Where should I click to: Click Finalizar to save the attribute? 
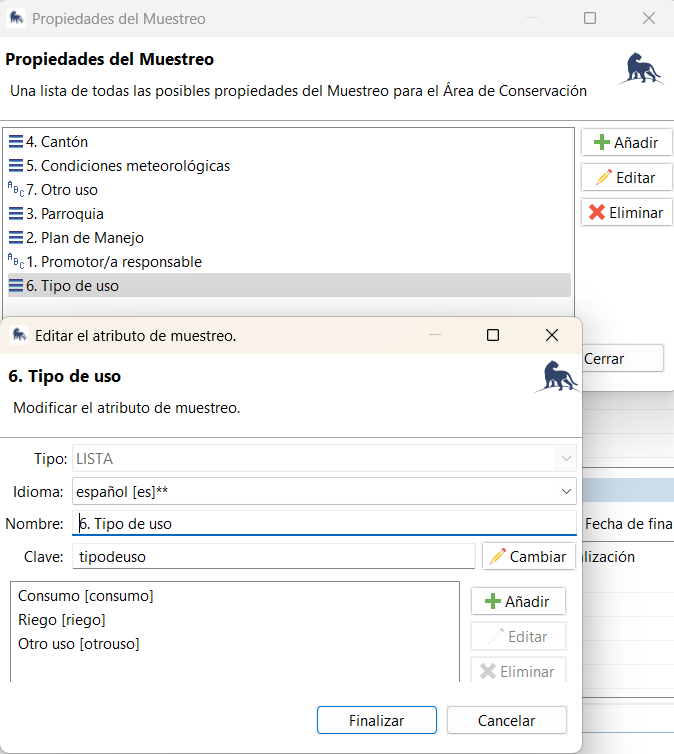coord(377,720)
